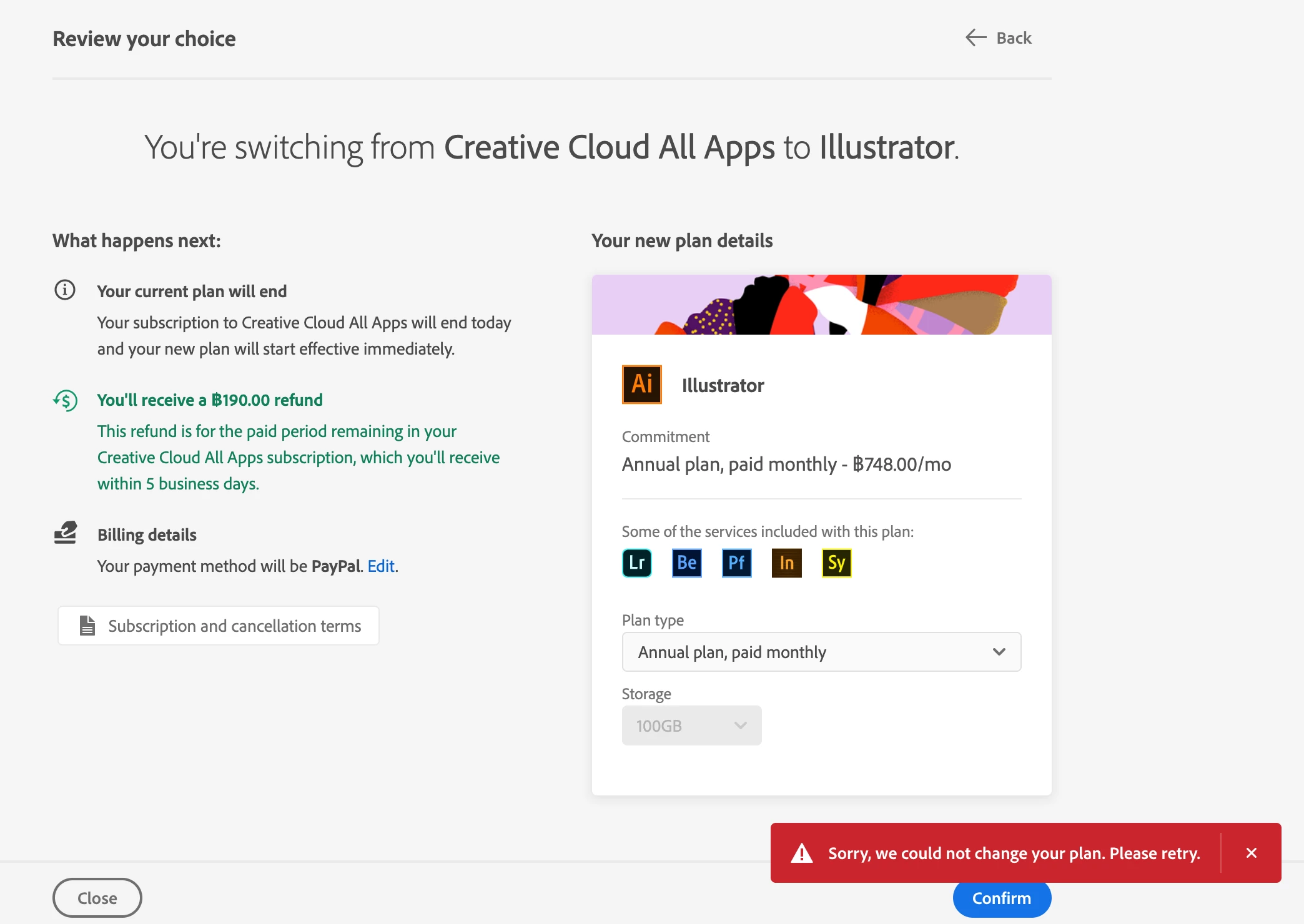Open the 100GB Storage dropdown
The width and height of the screenshot is (1304, 924).
click(x=691, y=725)
